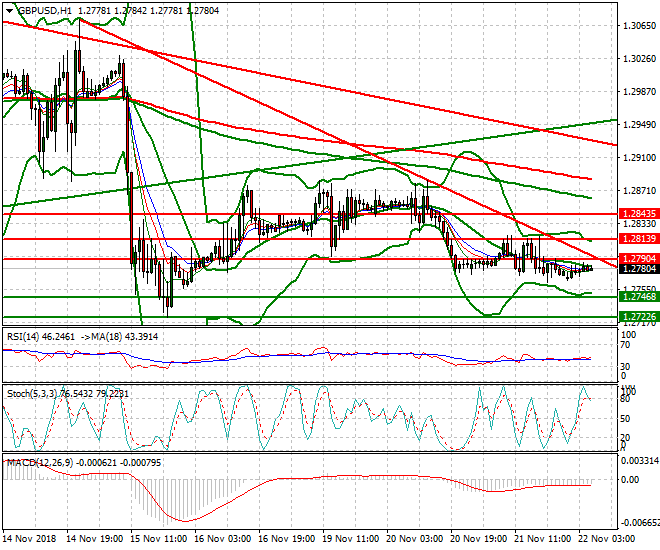Select the 1.29490 price scale value
Image resolution: width=660 pixels, height=550 pixels.
[639, 125]
